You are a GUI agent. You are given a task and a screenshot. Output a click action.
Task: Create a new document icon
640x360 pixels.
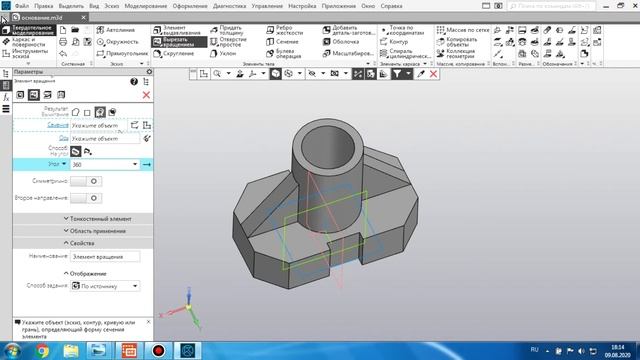[x=63, y=30]
